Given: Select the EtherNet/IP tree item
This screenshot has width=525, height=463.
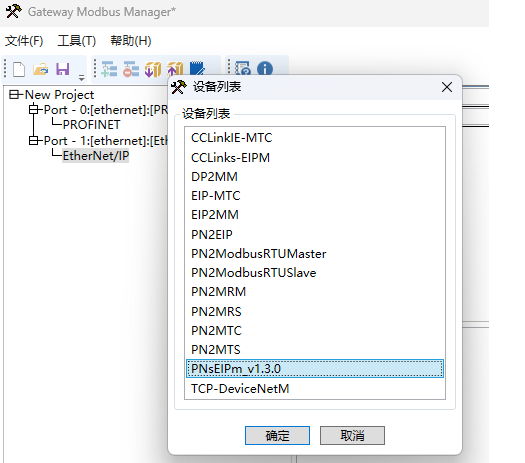Looking at the screenshot, I should (96, 156).
